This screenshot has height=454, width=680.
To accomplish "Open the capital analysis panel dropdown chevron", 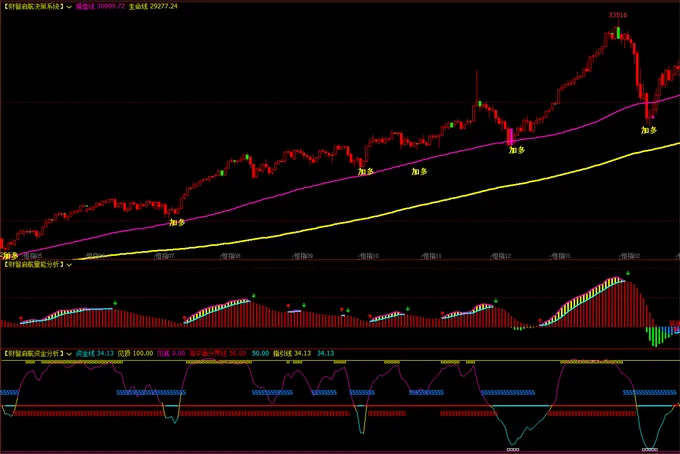I will pos(69,354).
